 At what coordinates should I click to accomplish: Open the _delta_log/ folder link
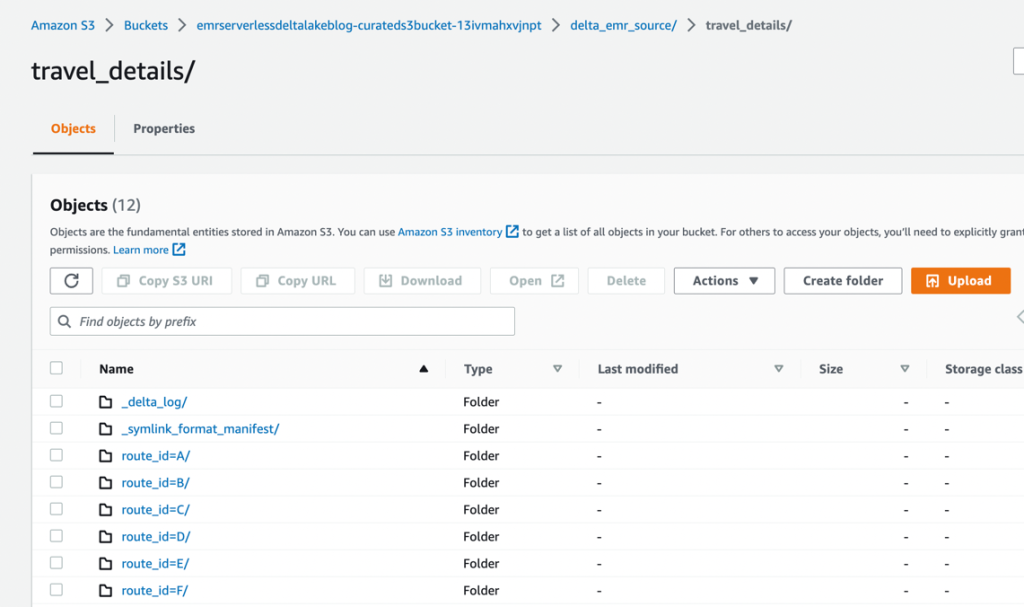154,402
